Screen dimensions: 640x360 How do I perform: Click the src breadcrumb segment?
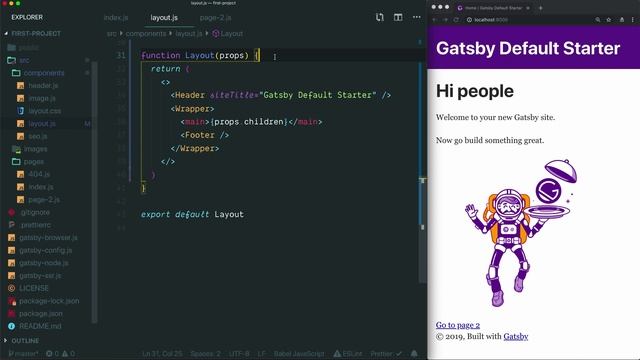(111, 33)
